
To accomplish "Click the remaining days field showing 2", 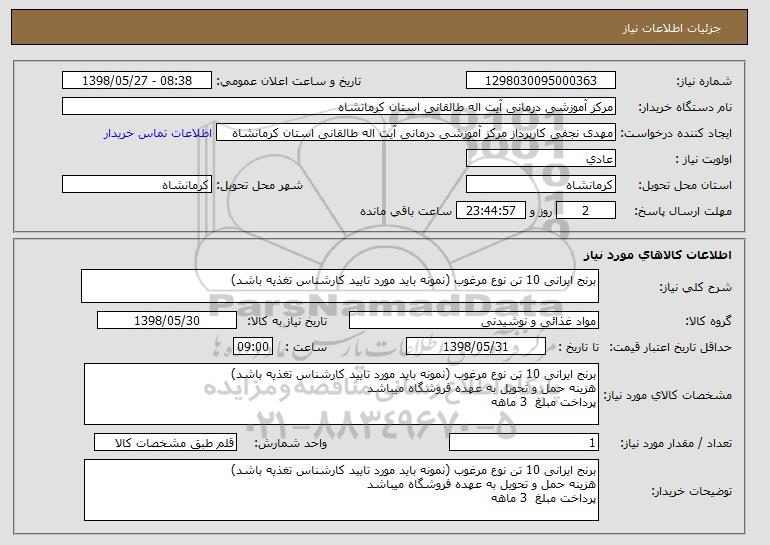I will [585, 211].
